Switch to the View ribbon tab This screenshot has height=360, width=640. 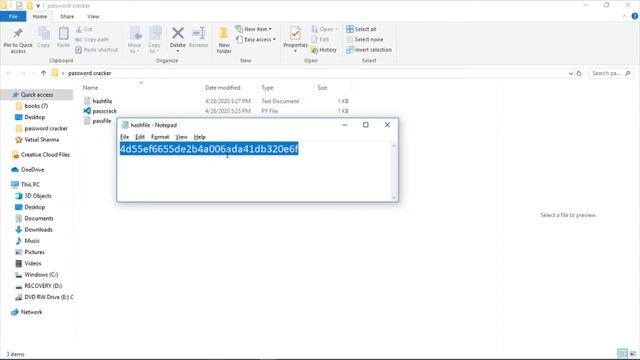tap(93, 16)
